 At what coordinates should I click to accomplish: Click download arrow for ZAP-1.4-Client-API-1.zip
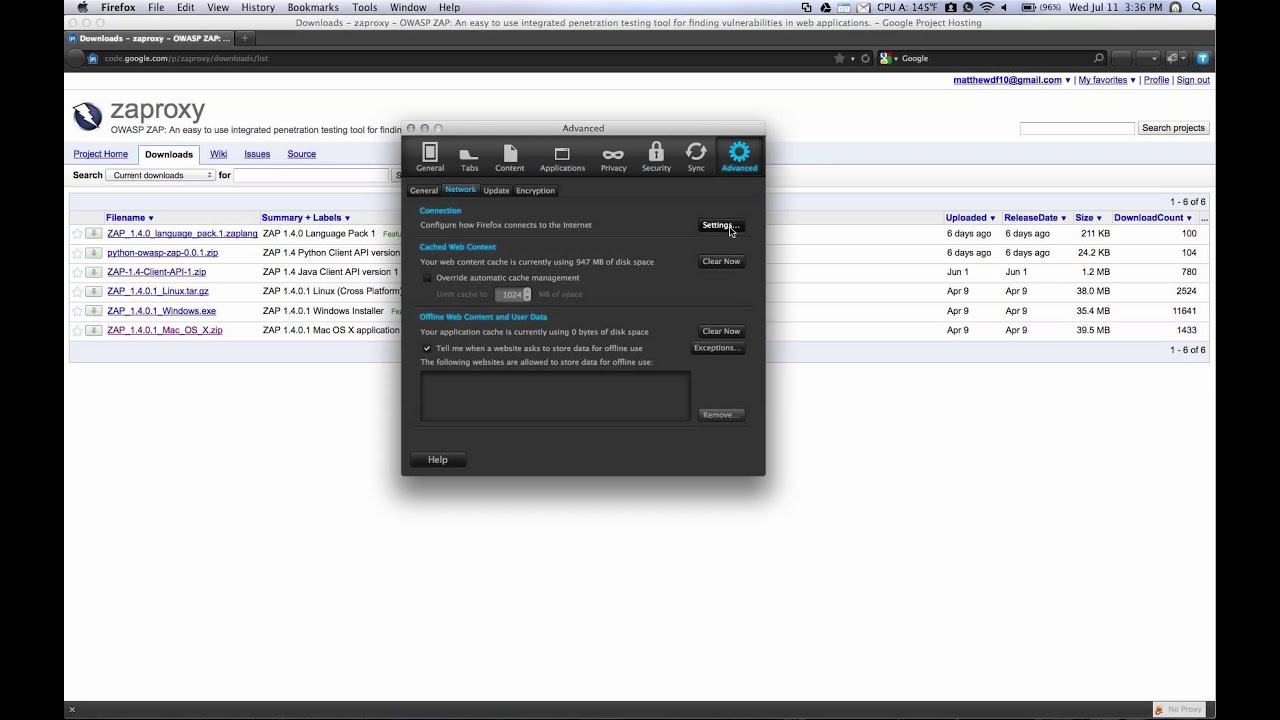tap(93, 272)
